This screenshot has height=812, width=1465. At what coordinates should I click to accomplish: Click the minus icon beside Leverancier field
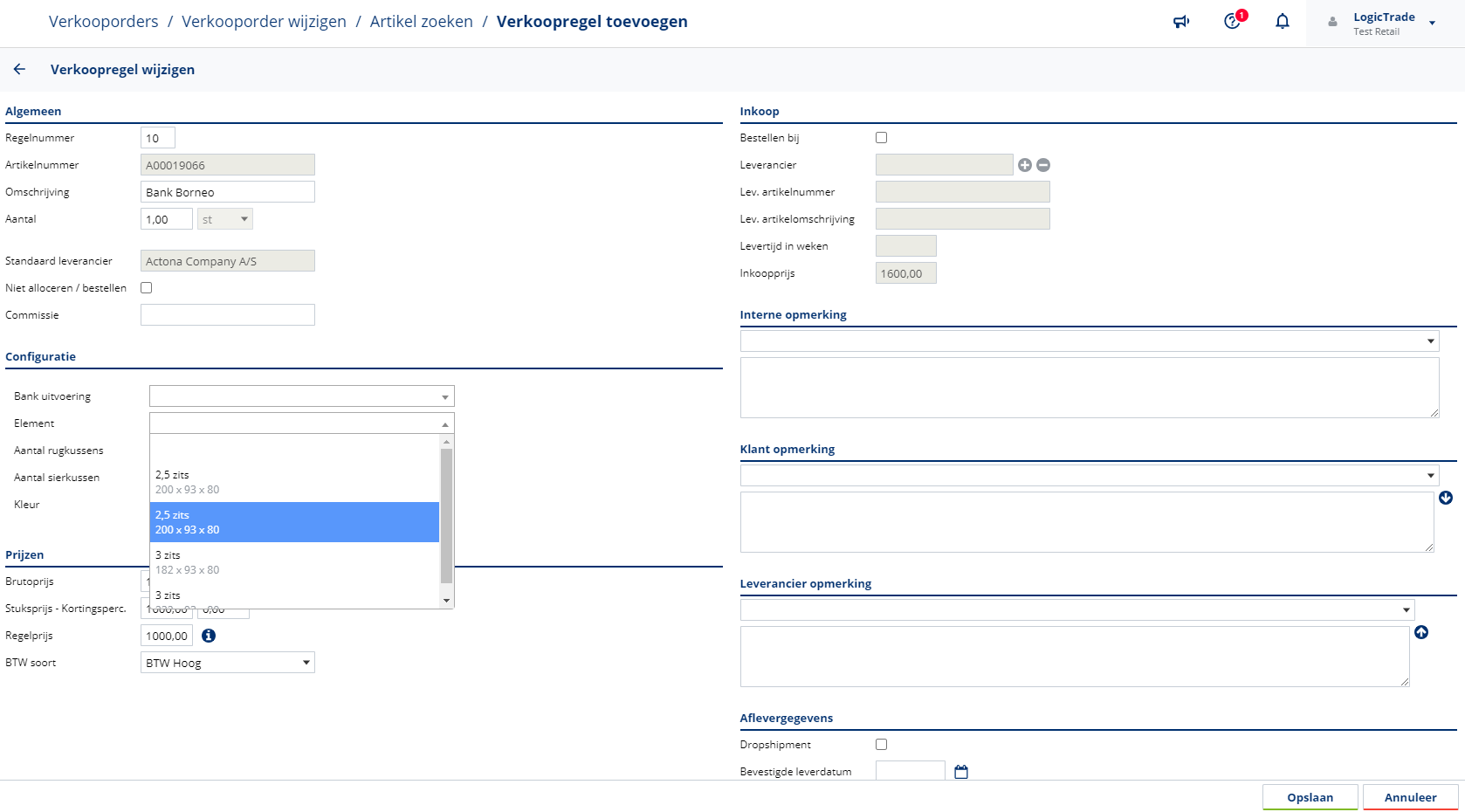(1043, 165)
